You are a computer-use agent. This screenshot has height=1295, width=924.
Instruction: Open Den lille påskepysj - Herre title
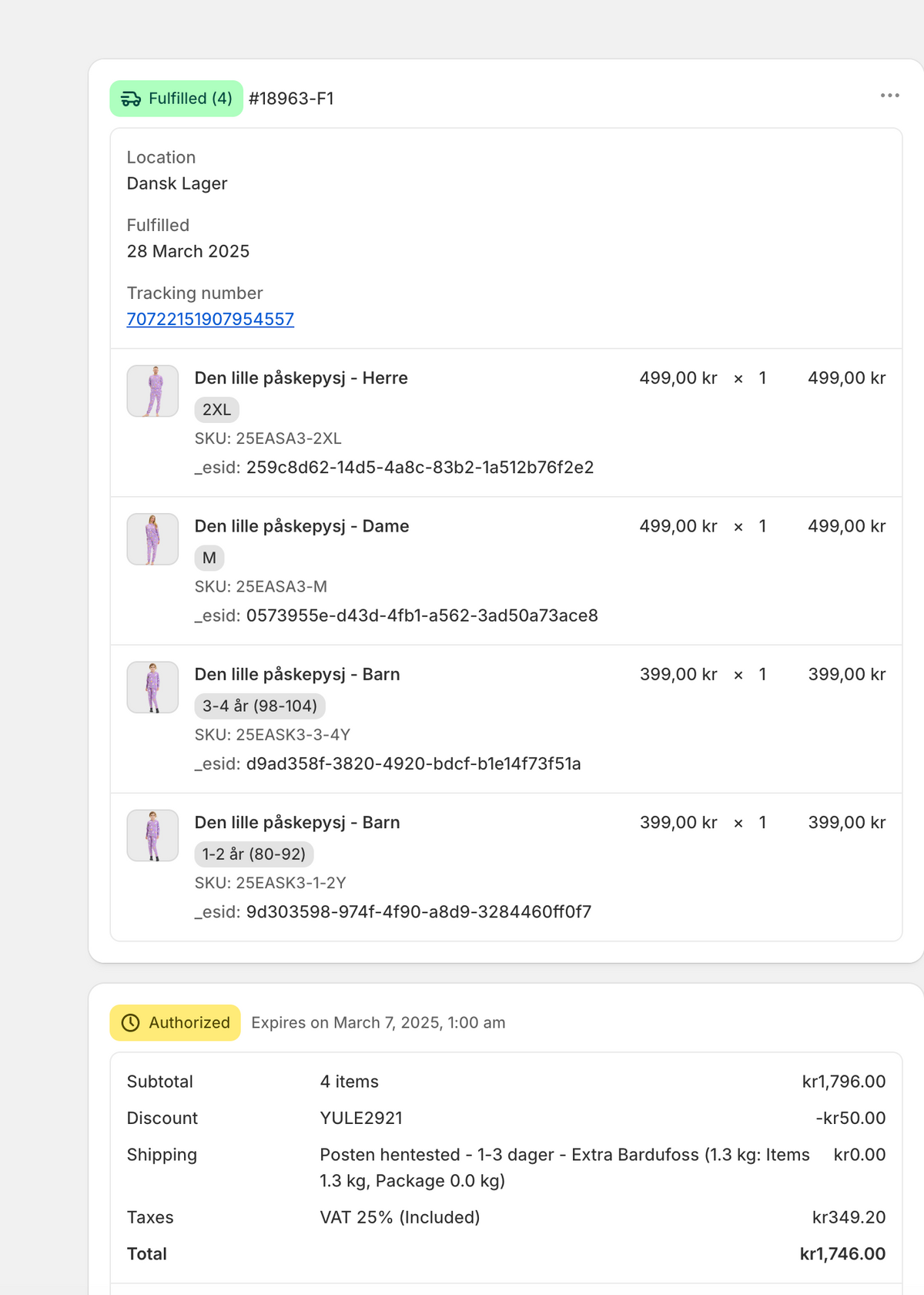pyautogui.click(x=301, y=378)
